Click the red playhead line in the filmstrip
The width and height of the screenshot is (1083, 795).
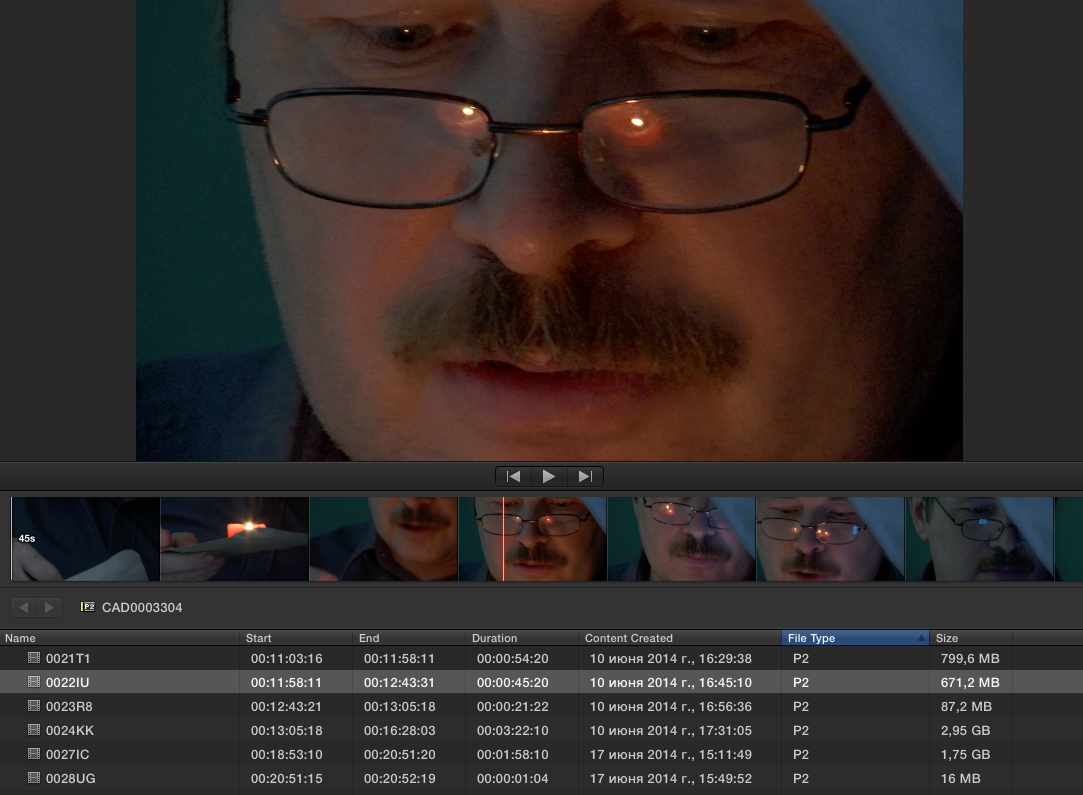[x=503, y=539]
